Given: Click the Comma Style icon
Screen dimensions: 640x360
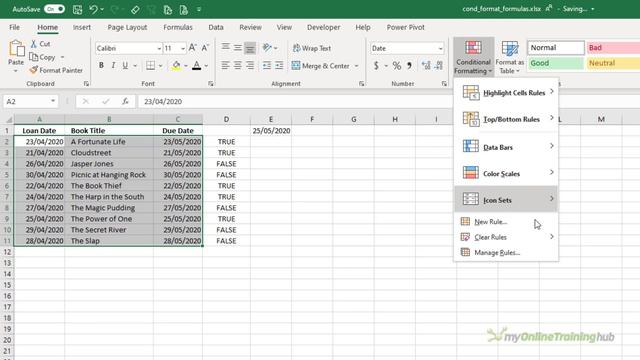Looking at the screenshot, I should (x=409, y=65).
